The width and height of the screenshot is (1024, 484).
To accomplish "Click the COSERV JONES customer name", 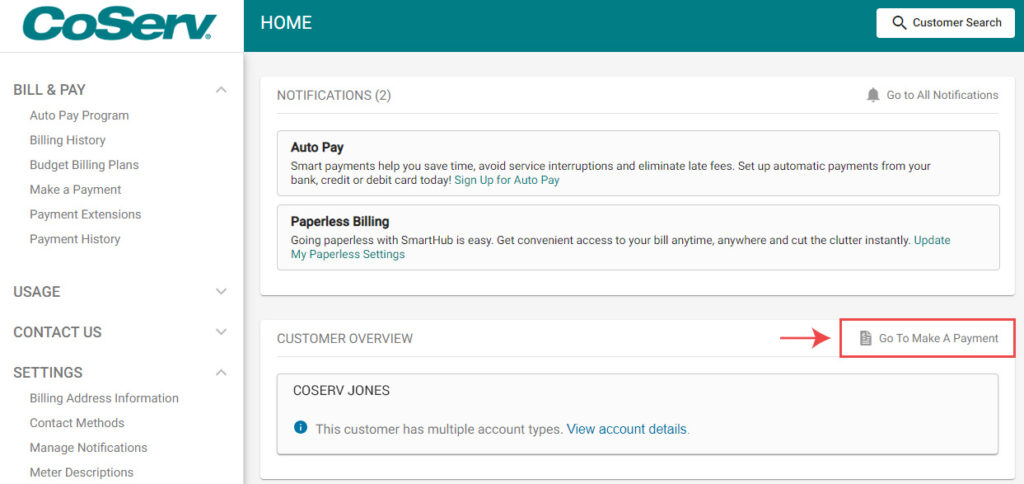I will pos(342,391).
